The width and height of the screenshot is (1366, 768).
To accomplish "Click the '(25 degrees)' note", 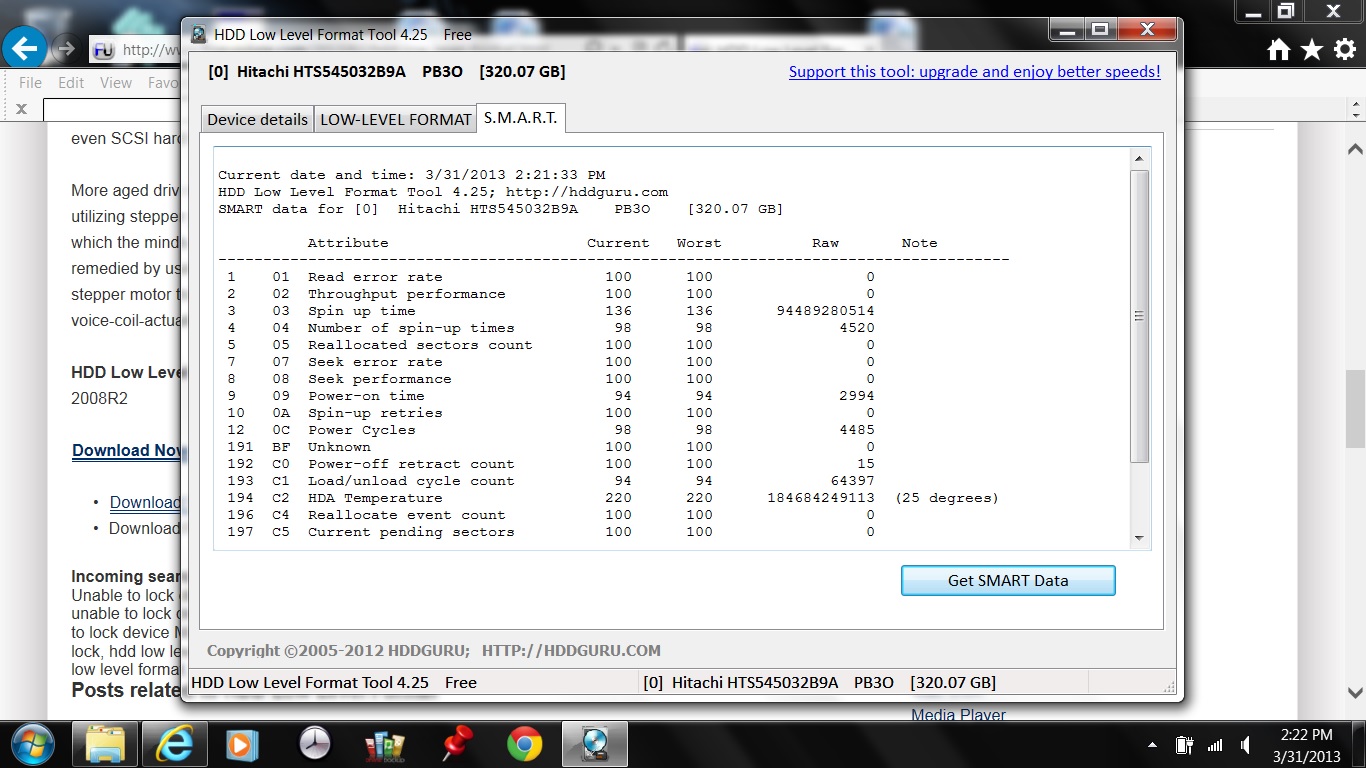I will [947, 498].
